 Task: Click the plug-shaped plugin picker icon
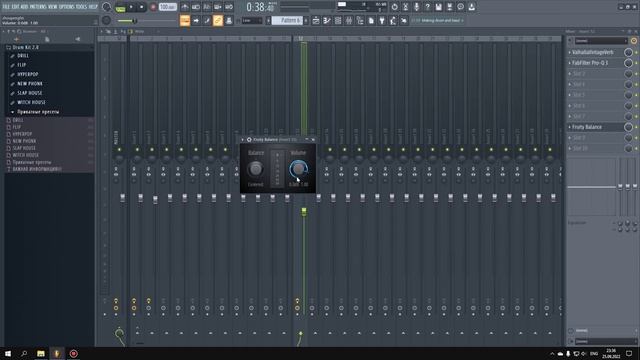tap(382, 20)
